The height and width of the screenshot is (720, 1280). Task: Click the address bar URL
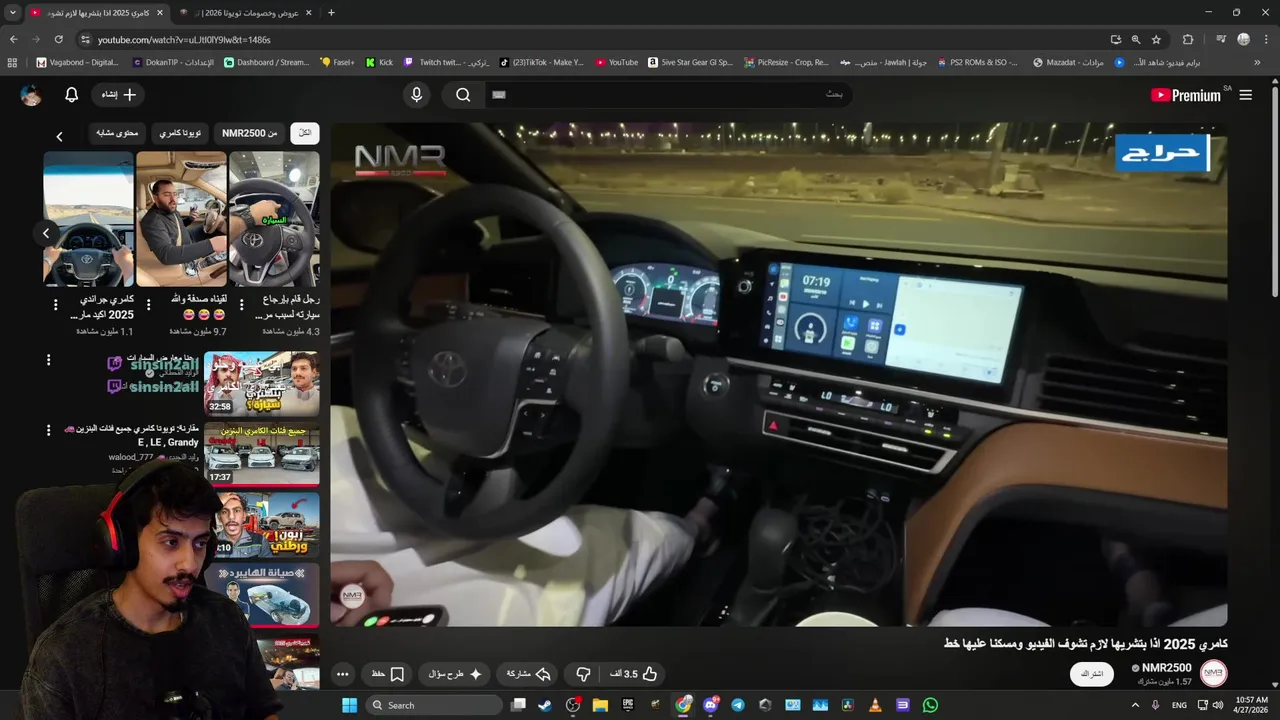click(184, 40)
